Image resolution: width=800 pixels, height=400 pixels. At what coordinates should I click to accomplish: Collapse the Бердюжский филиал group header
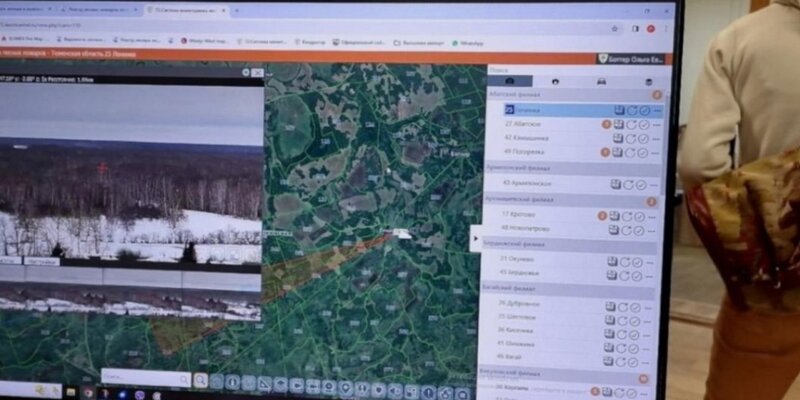(x=569, y=245)
